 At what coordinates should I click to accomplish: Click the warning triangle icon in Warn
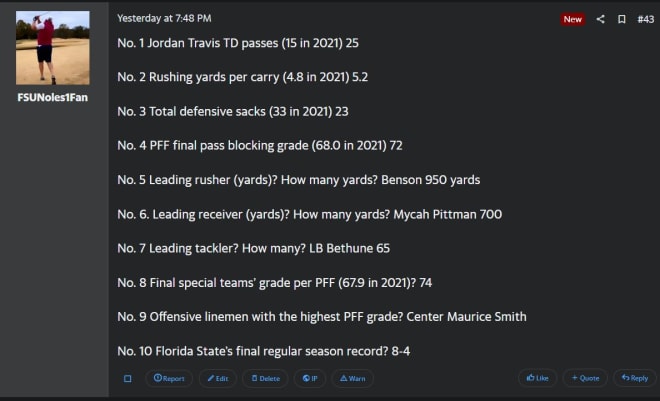tap(343, 378)
